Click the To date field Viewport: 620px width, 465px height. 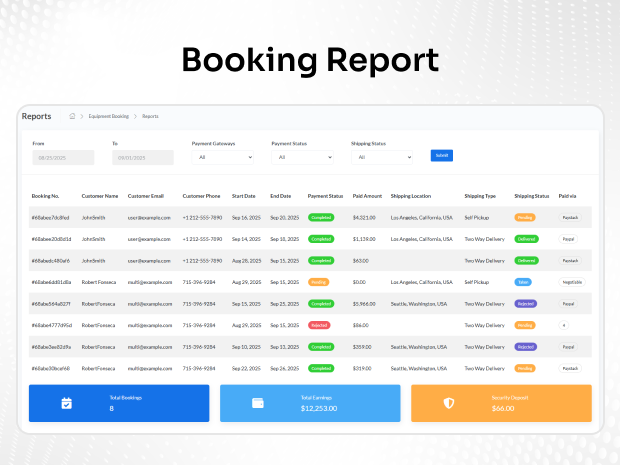pyautogui.click(x=143, y=157)
